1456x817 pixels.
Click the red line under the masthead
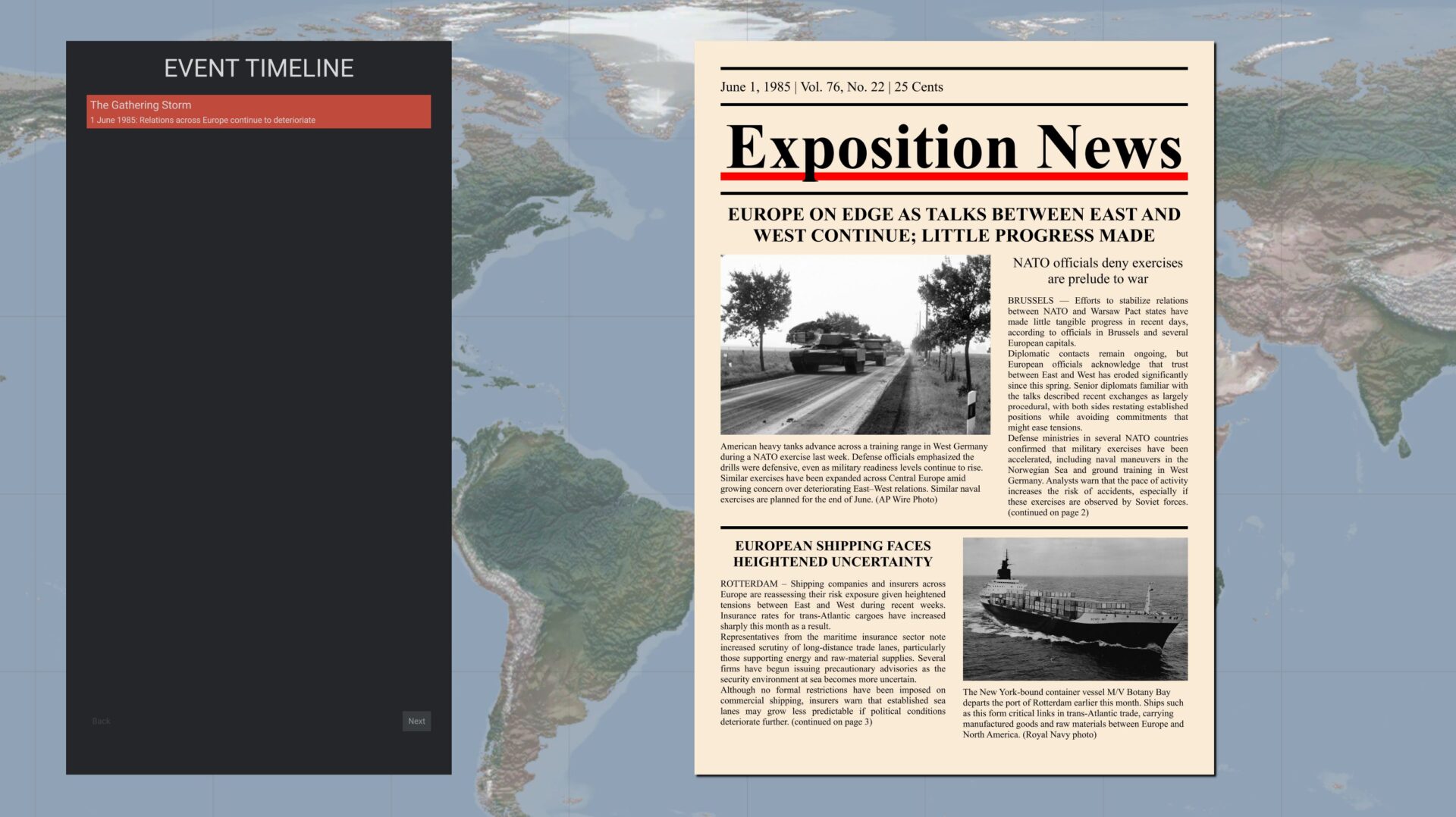953,177
